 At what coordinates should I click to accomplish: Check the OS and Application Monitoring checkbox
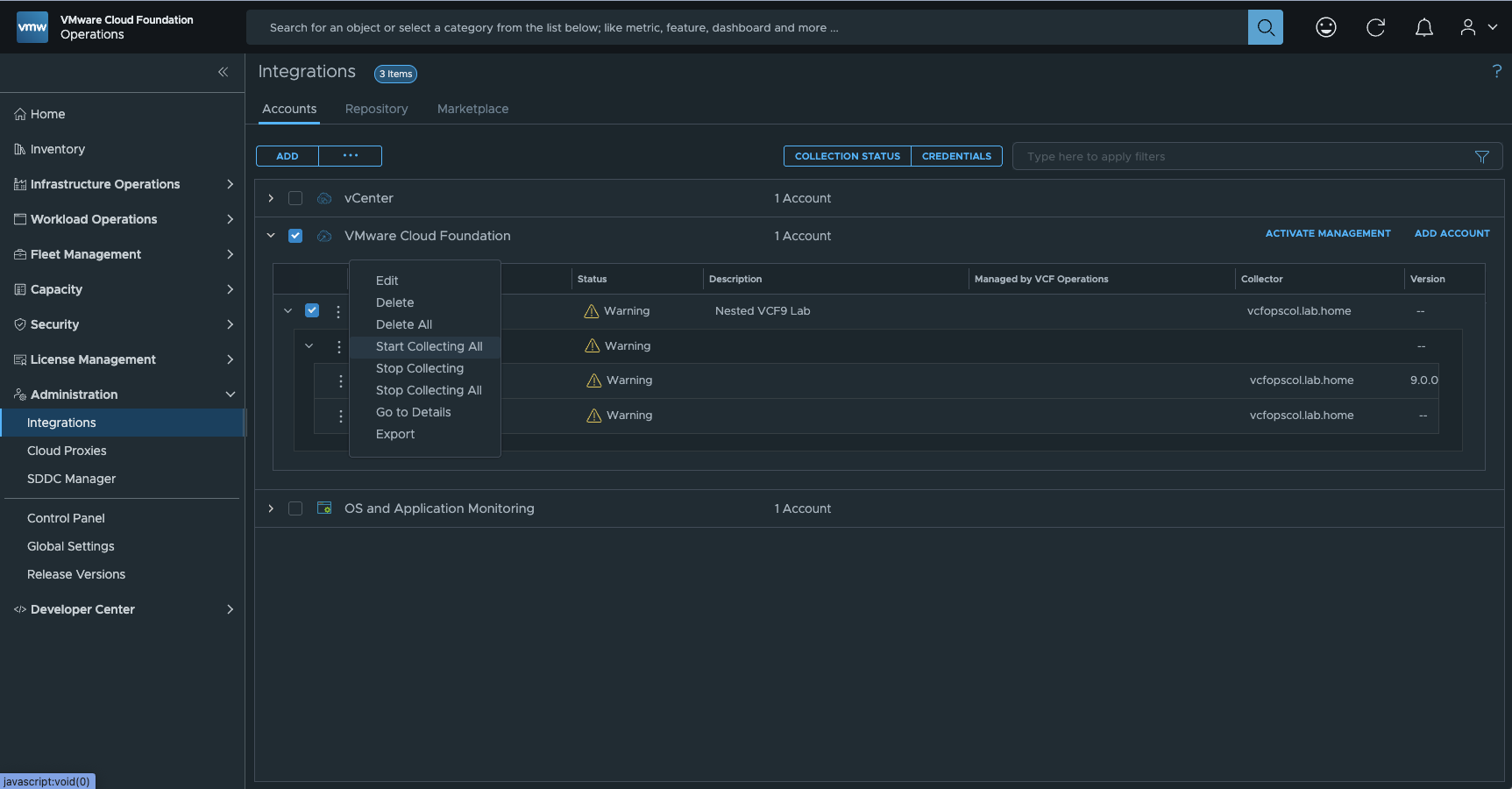295,508
